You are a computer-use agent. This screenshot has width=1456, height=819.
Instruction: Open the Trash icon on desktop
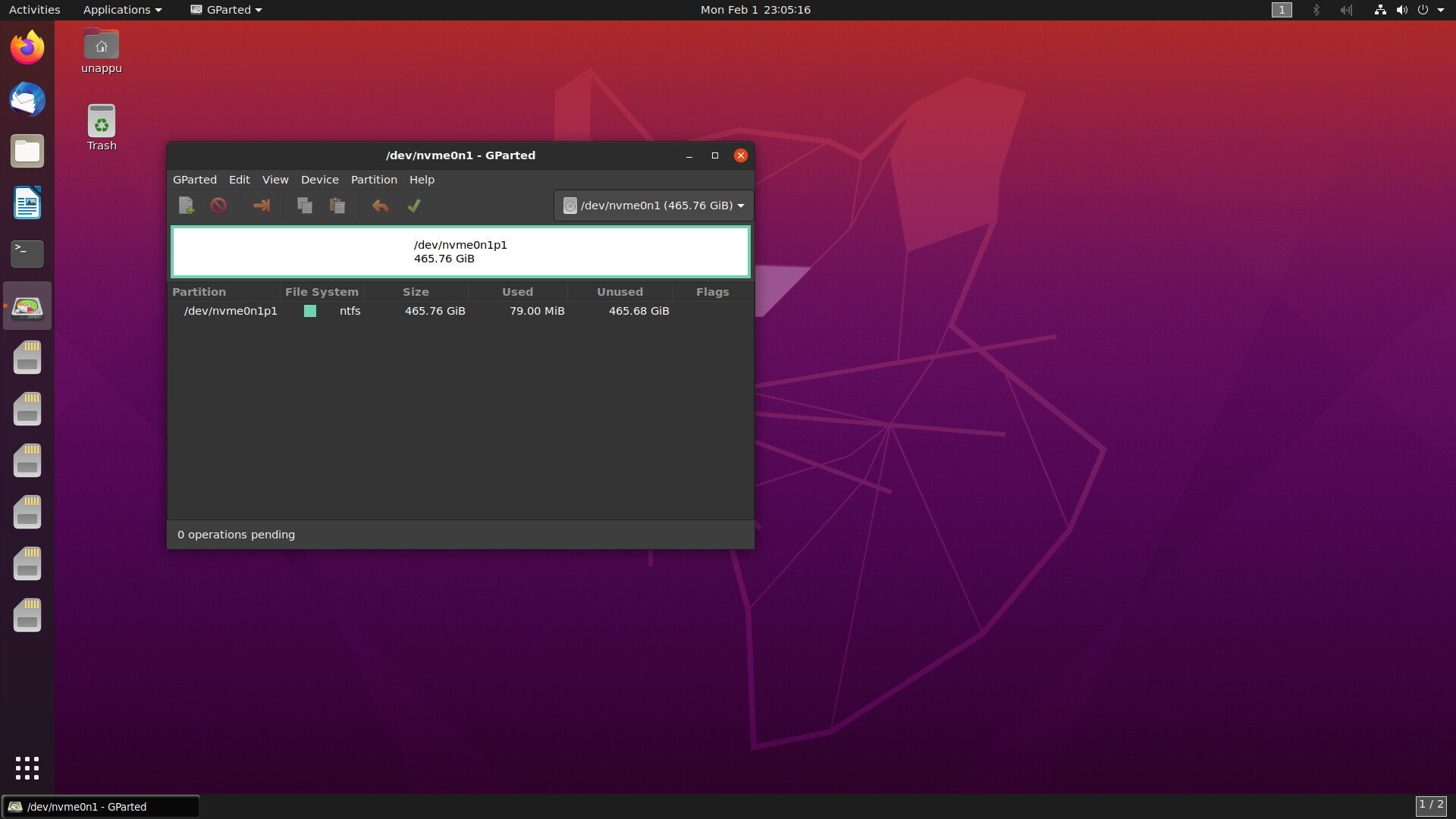[102, 127]
